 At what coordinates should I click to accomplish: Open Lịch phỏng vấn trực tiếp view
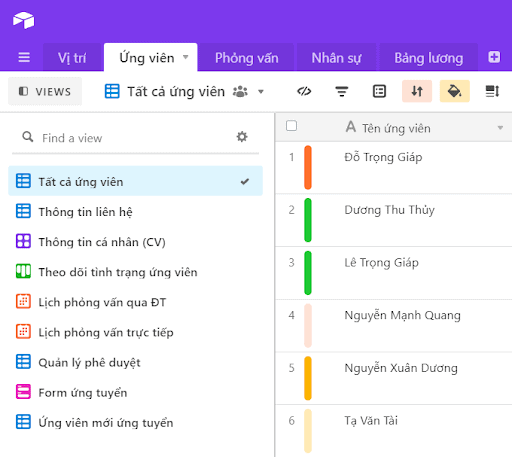[135, 332]
